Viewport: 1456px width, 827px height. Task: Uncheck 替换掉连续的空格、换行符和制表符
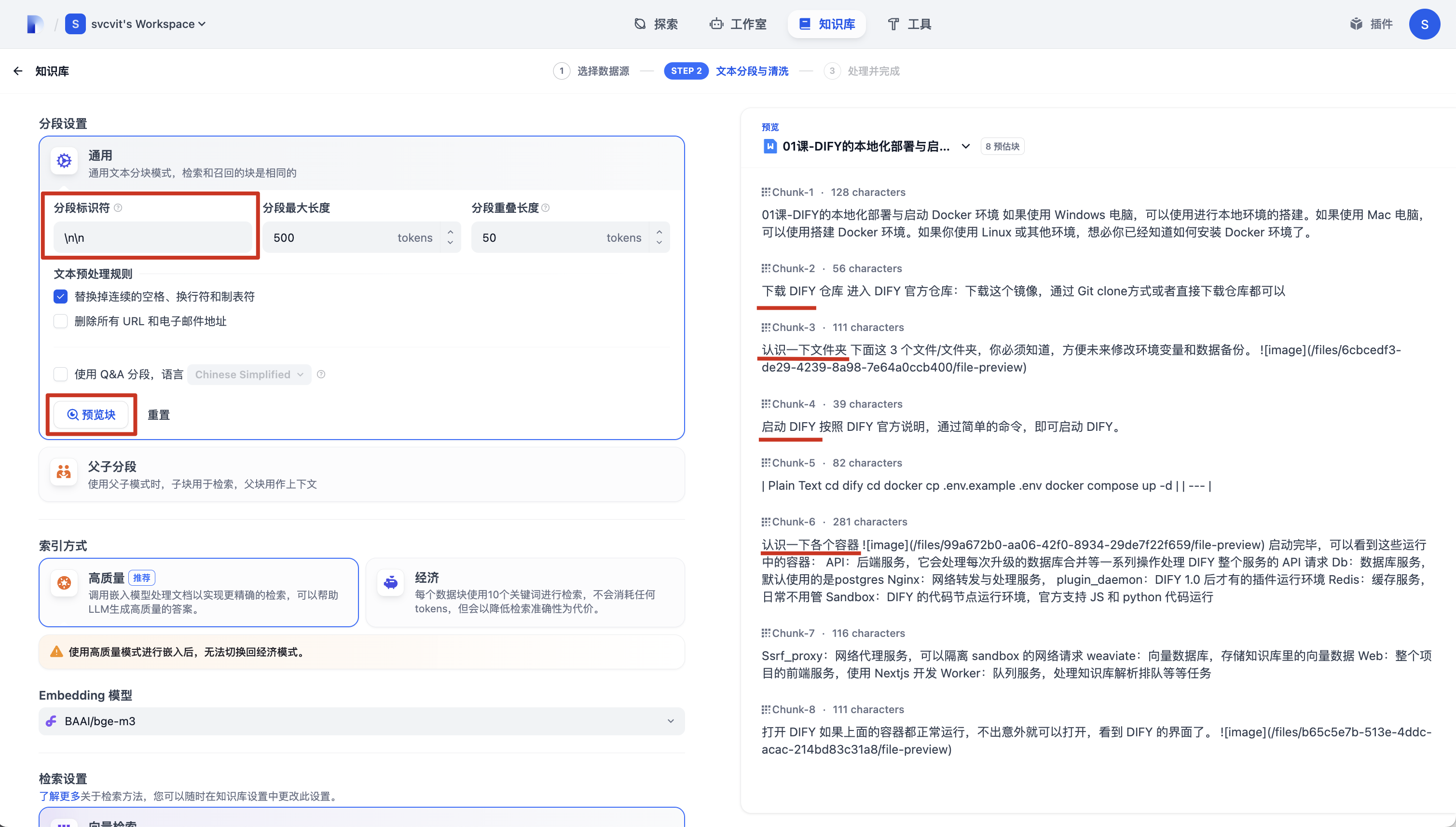point(61,296)
